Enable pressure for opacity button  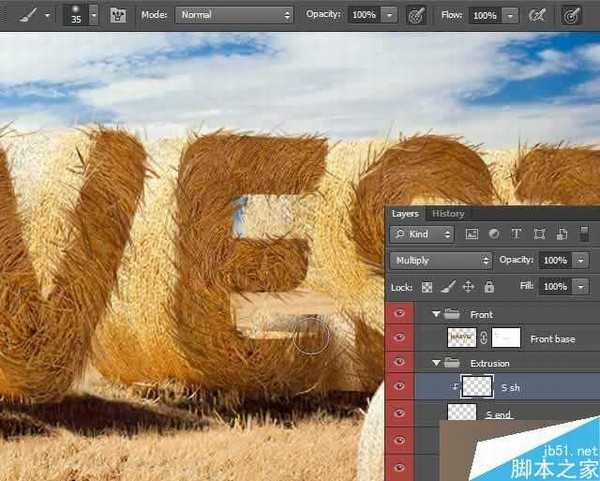(x=416, y=16)
